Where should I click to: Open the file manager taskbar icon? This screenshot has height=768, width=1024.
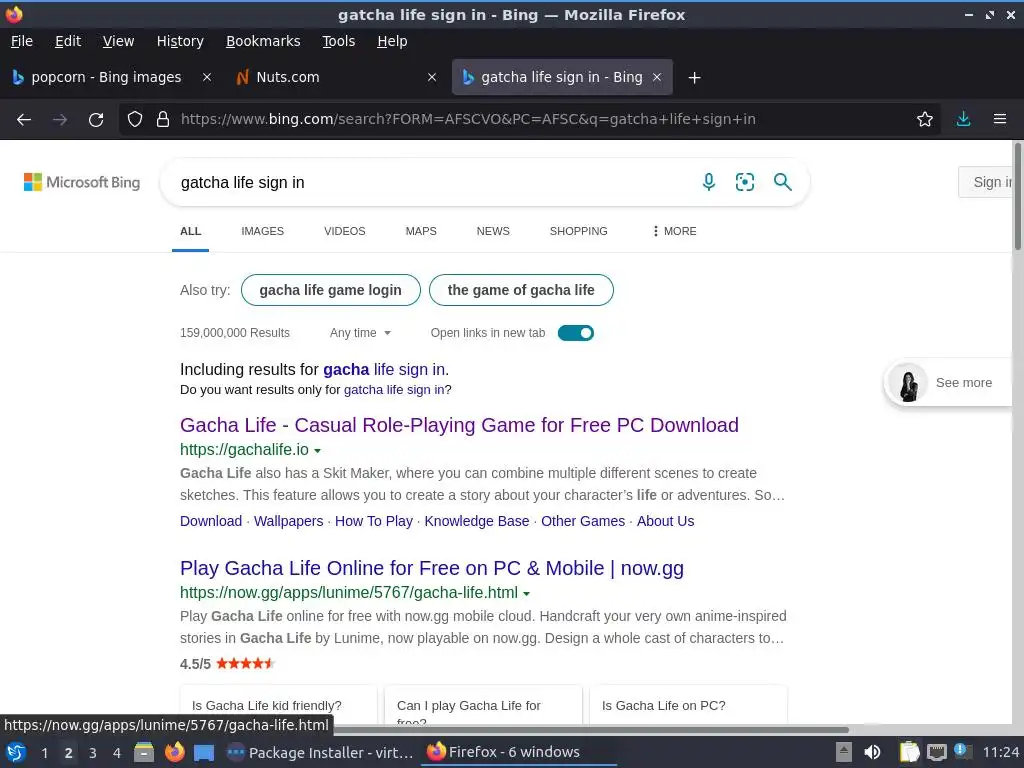[x=144, y=752]
